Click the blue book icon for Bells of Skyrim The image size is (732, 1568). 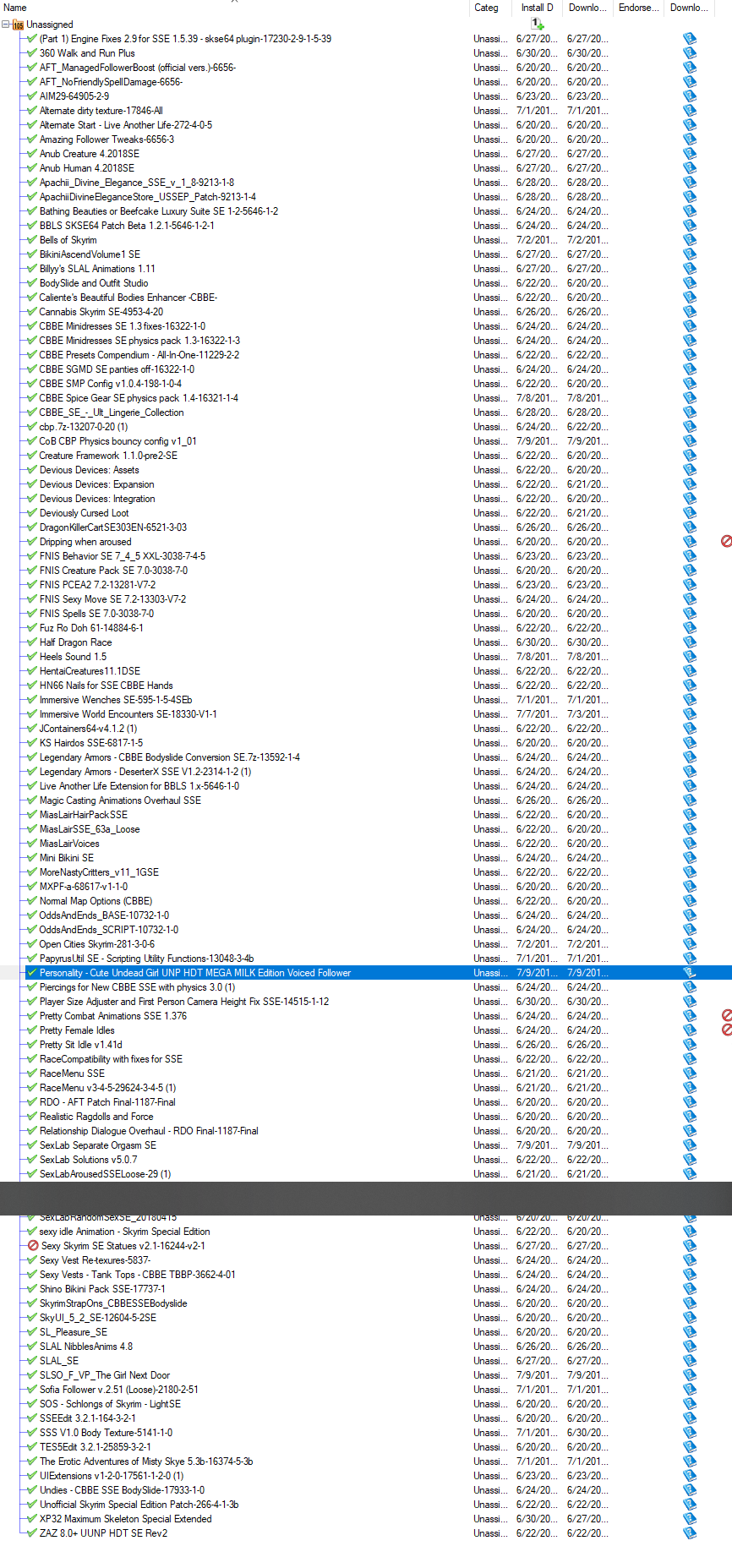coord(690,240)
